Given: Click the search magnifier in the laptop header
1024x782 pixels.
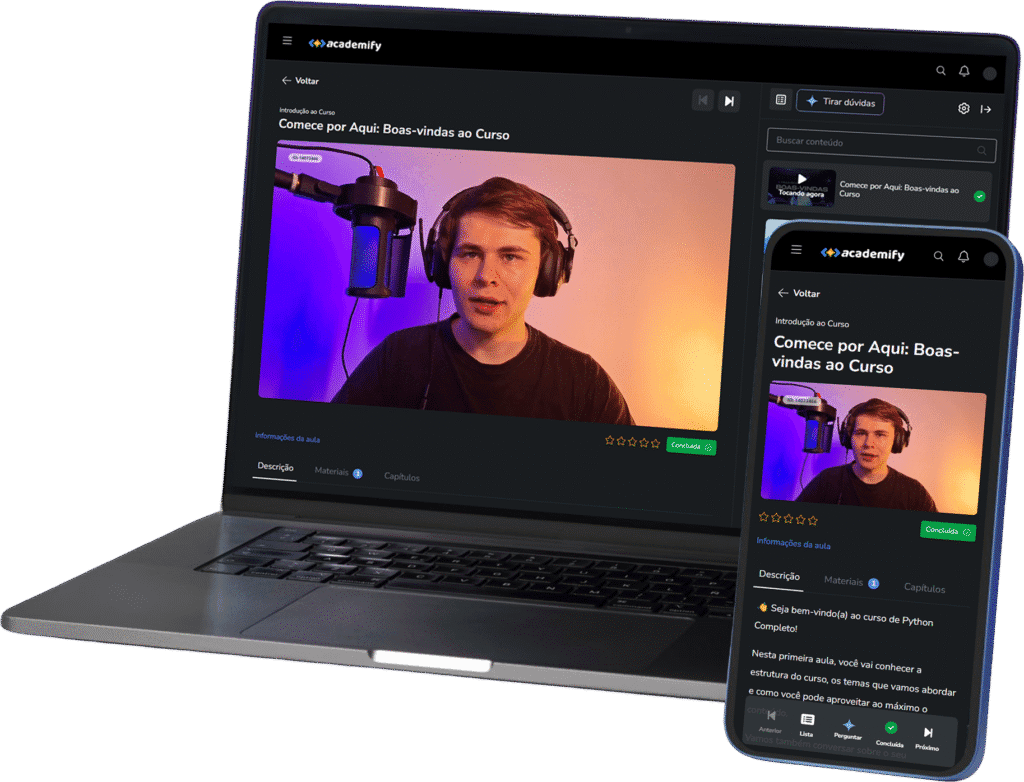Looking at the screenshot, I should point(940,71).
